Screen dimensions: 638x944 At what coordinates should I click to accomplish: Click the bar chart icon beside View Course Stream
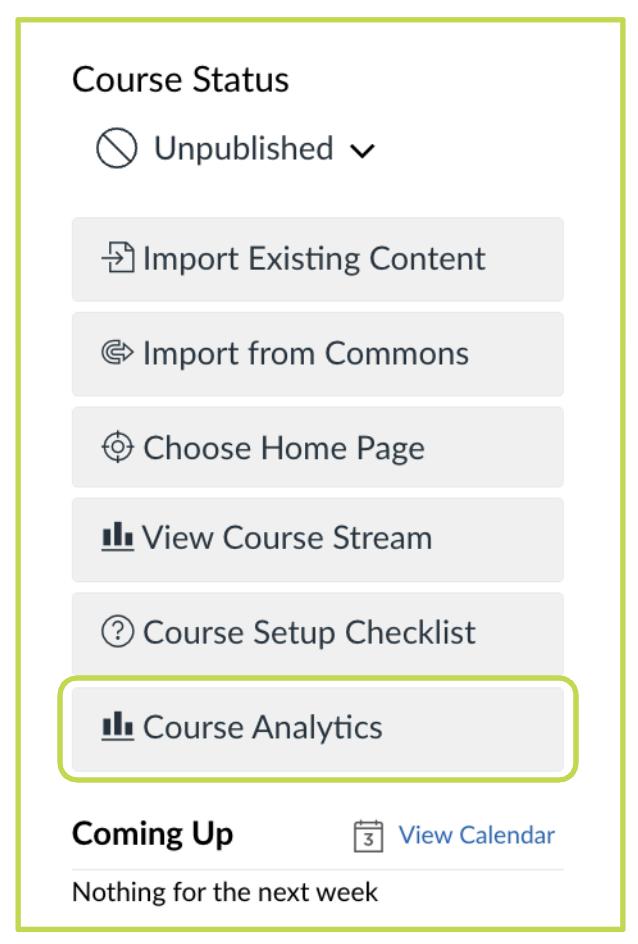123,539
